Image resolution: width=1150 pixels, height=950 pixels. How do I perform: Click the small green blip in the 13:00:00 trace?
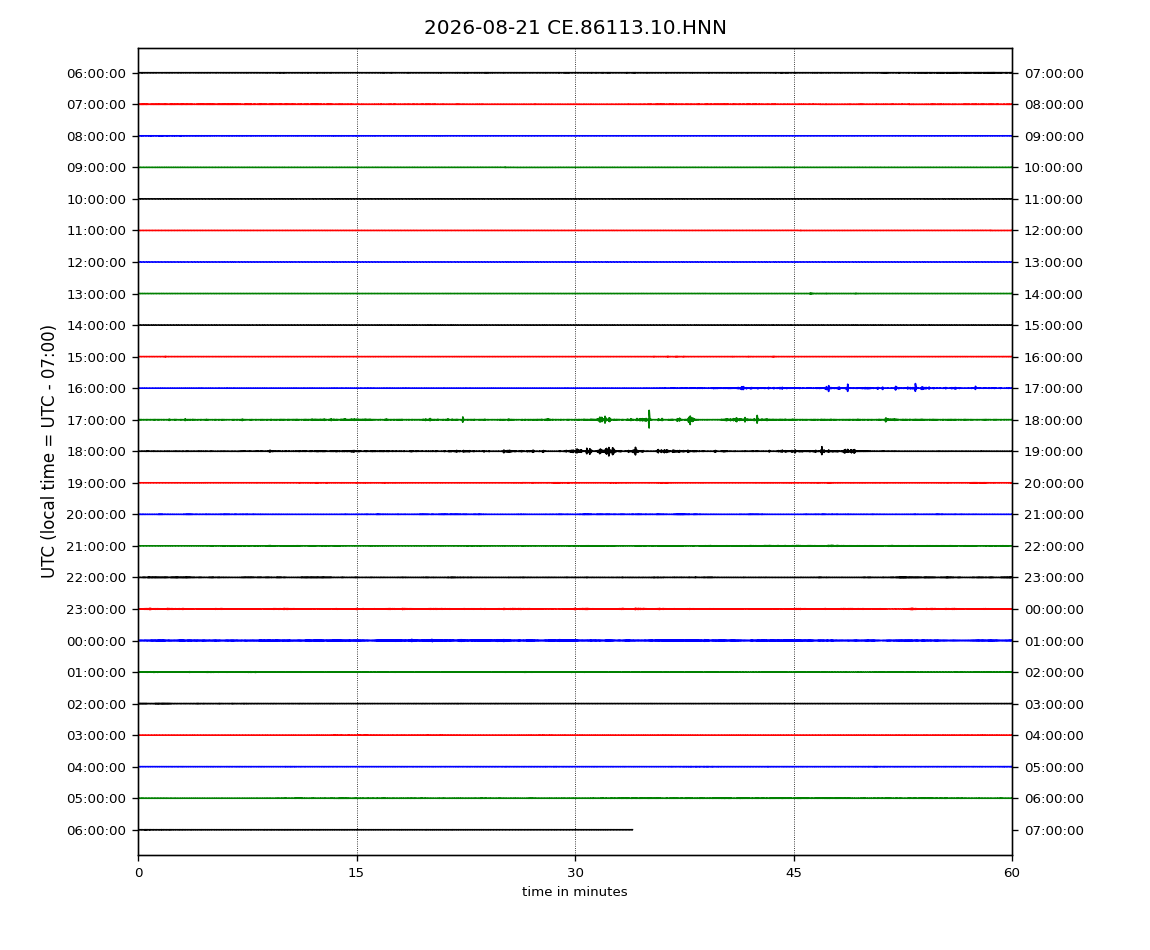click(810, 293)
